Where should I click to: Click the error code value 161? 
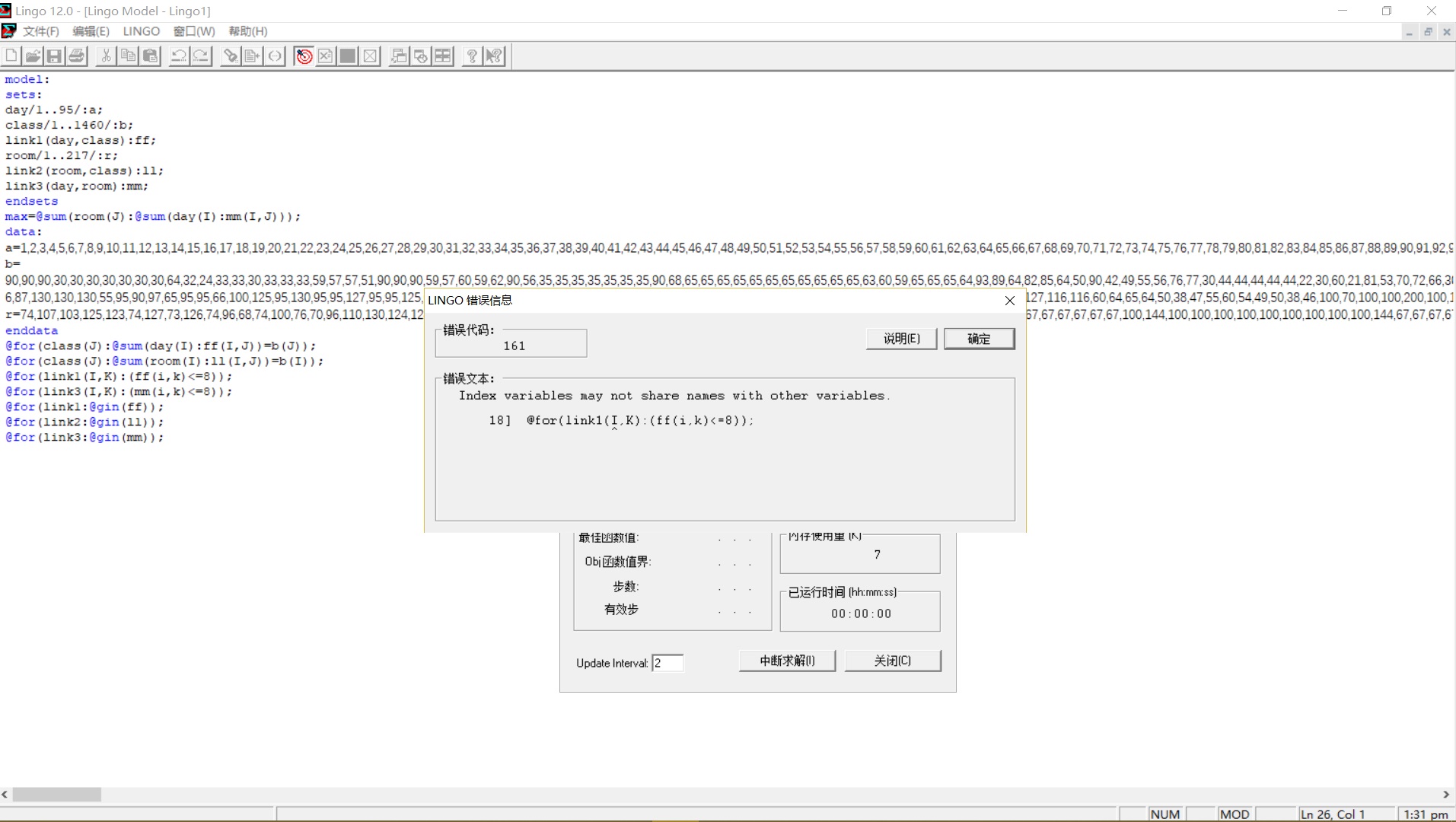point(514,346)
